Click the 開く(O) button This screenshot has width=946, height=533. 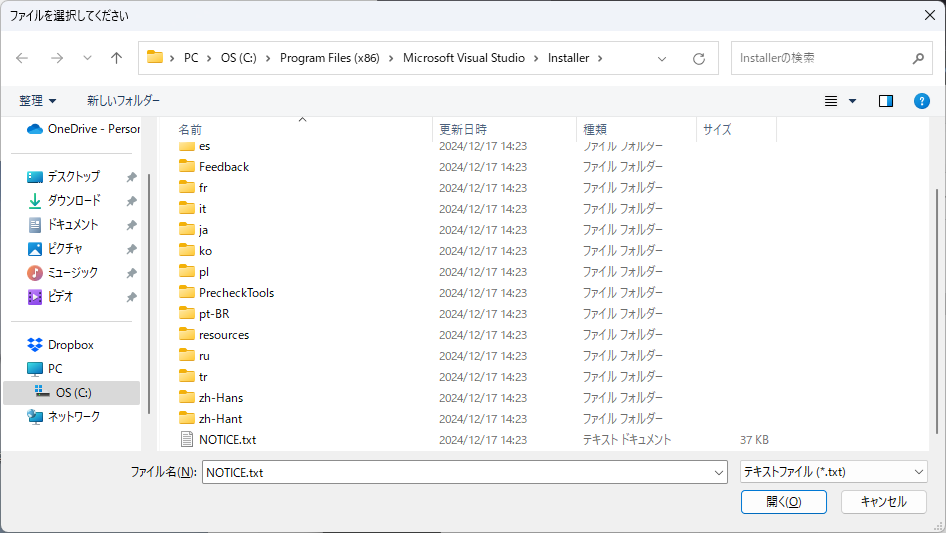tap(783, 502)
